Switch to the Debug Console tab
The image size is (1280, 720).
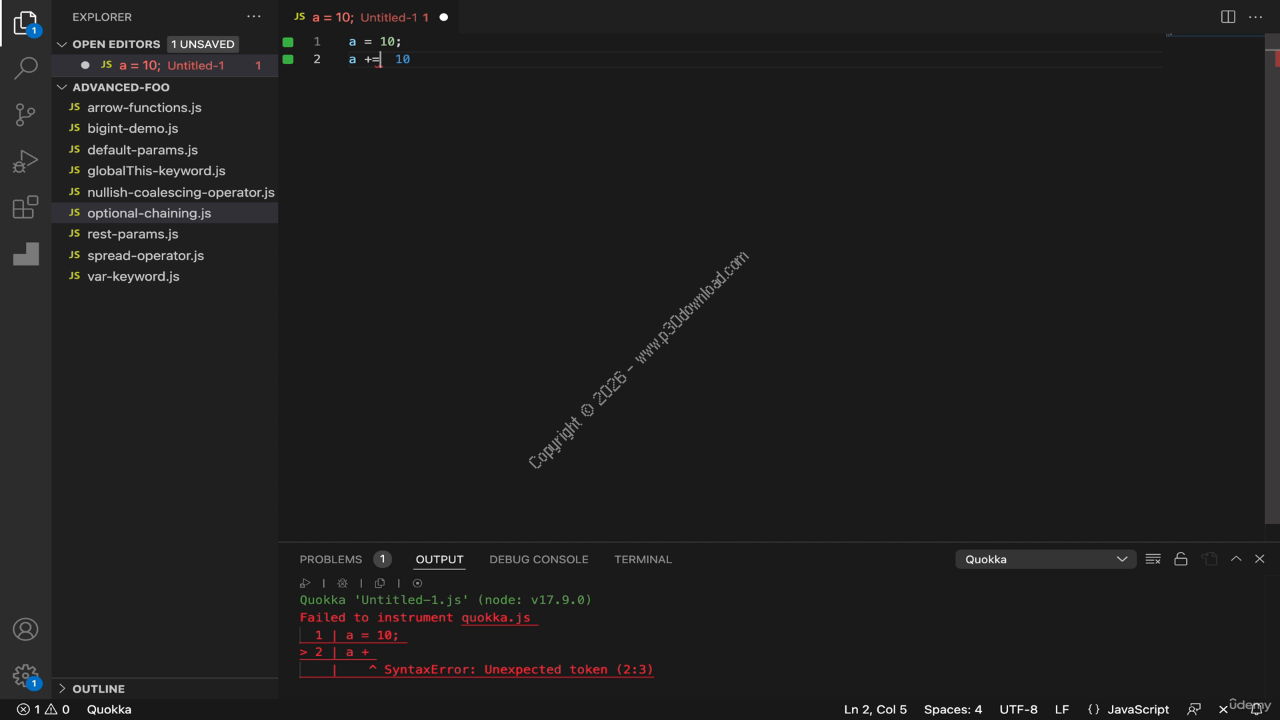(538, 559)
